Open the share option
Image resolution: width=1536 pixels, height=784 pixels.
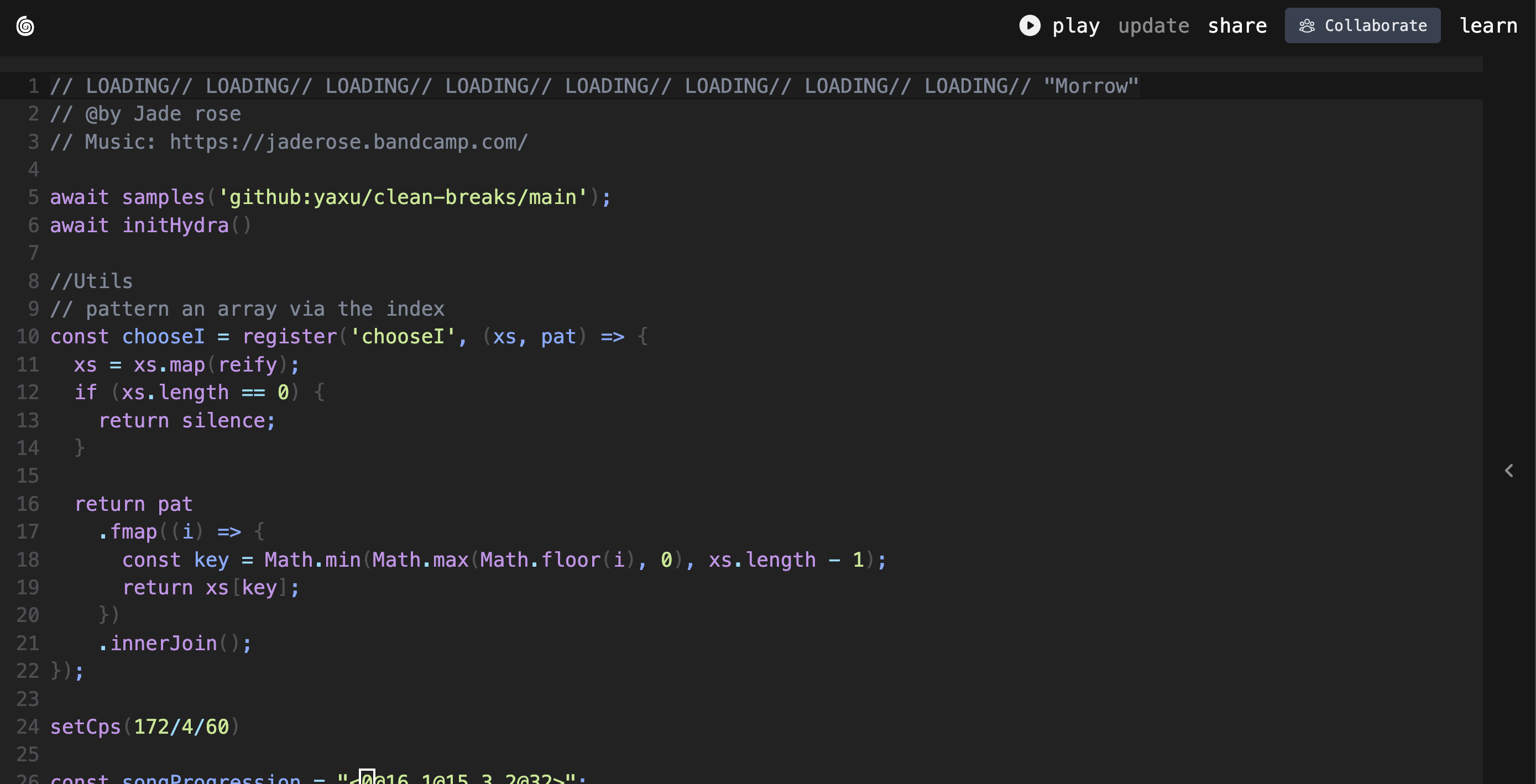point(1237,25)
